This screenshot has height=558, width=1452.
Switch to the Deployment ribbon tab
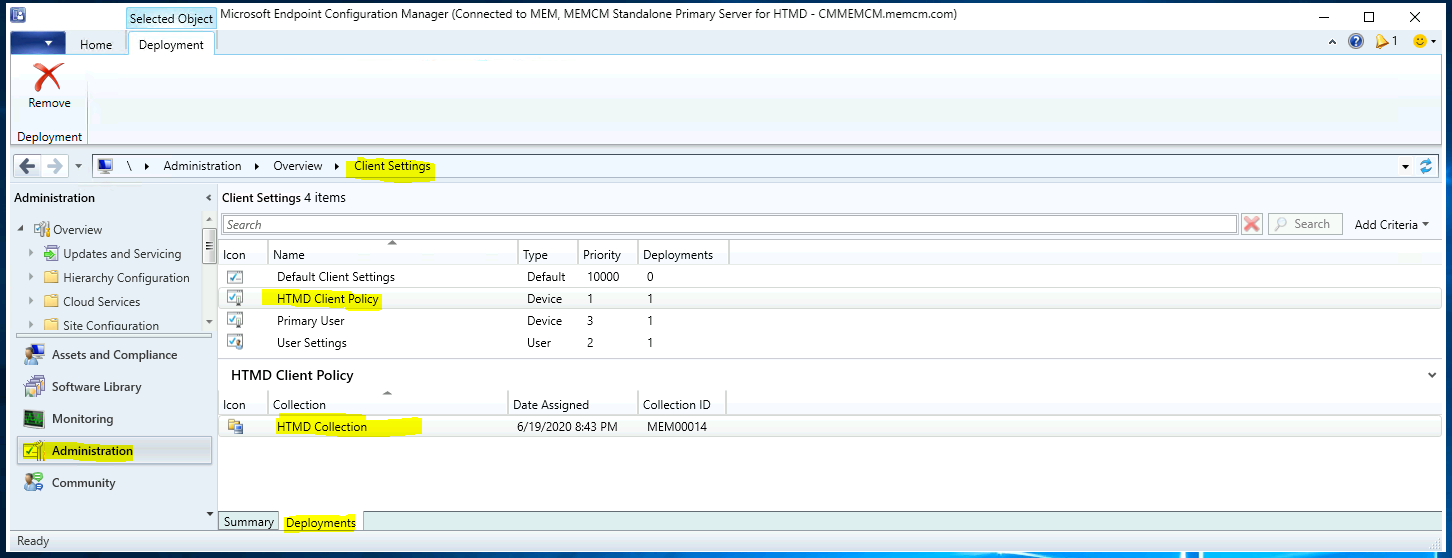tap(171, 44)
